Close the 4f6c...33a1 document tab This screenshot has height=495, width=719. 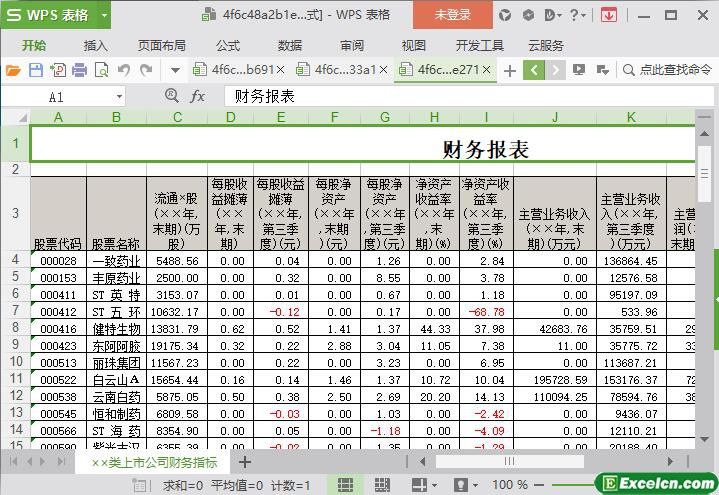(x=384, y=70)
